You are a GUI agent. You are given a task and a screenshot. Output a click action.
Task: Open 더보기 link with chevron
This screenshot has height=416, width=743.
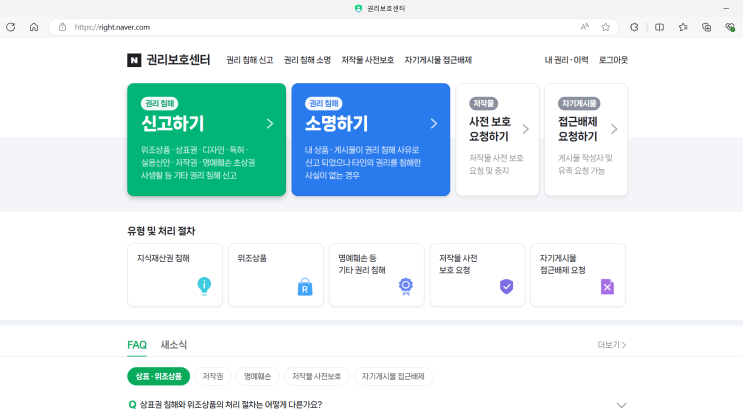click(x=612, y=345)
